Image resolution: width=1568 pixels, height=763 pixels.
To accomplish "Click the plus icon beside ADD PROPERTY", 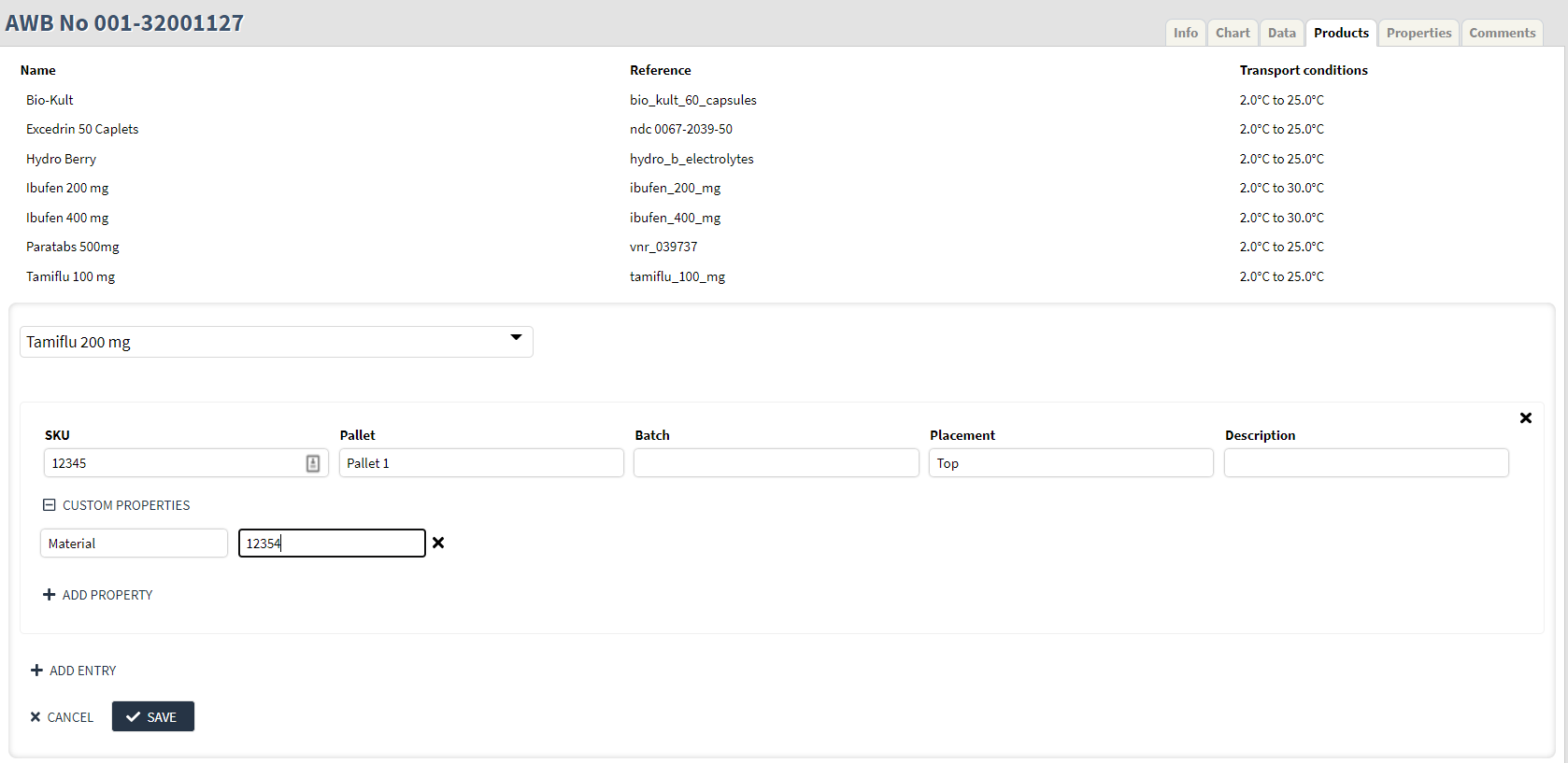I will pyautogui.click(x=50, y=595).
